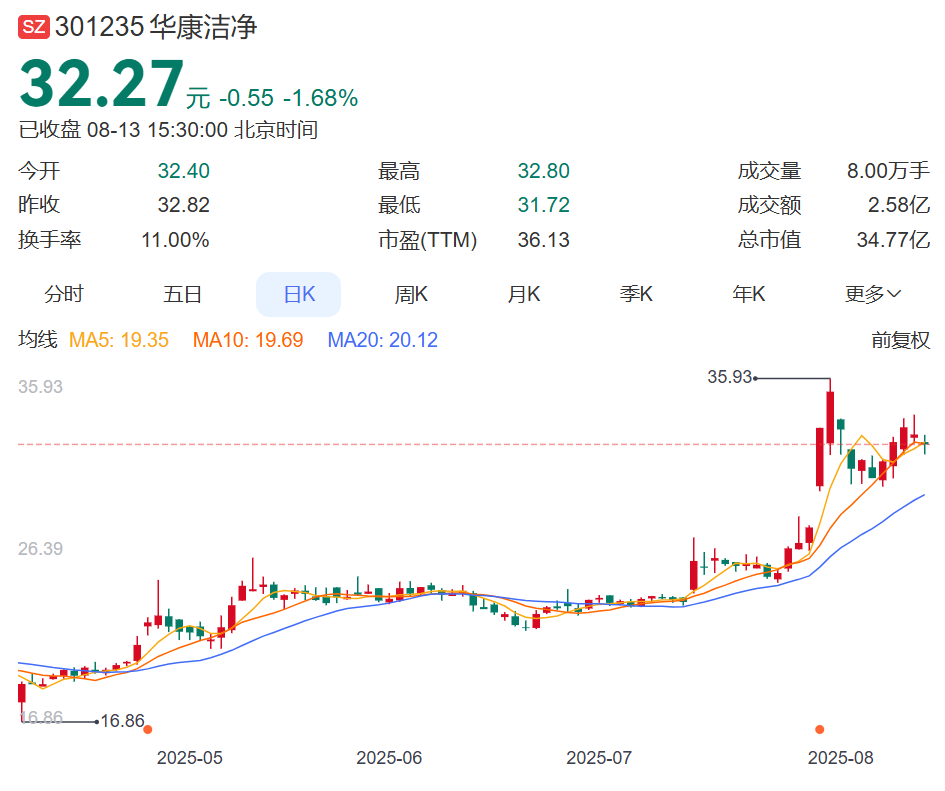Click the orange event dot before 2025-05
This screenshot has width=945, height=791.
click(148, 729)
